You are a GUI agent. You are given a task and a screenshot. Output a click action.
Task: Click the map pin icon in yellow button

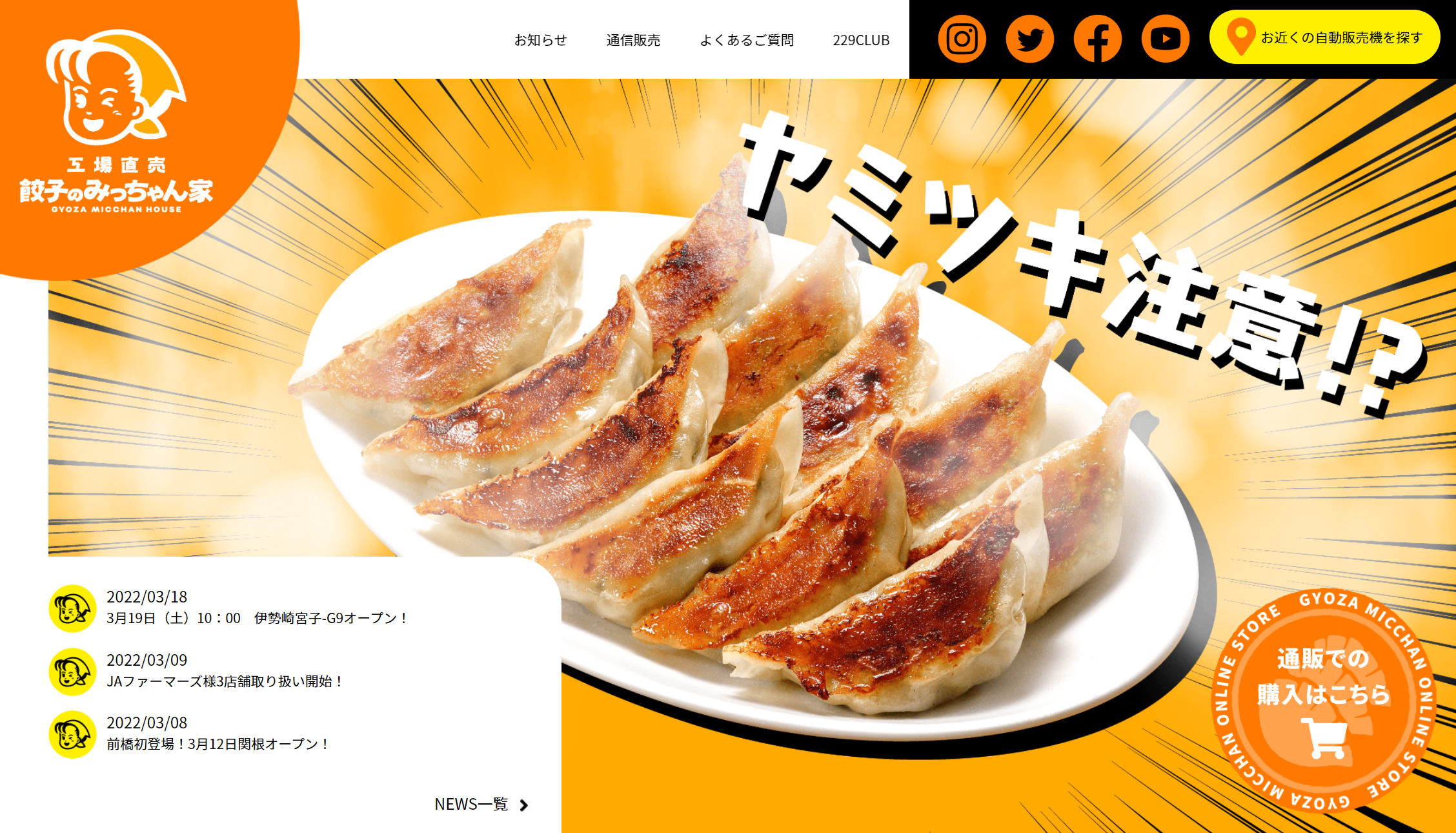pos(1240,37)
